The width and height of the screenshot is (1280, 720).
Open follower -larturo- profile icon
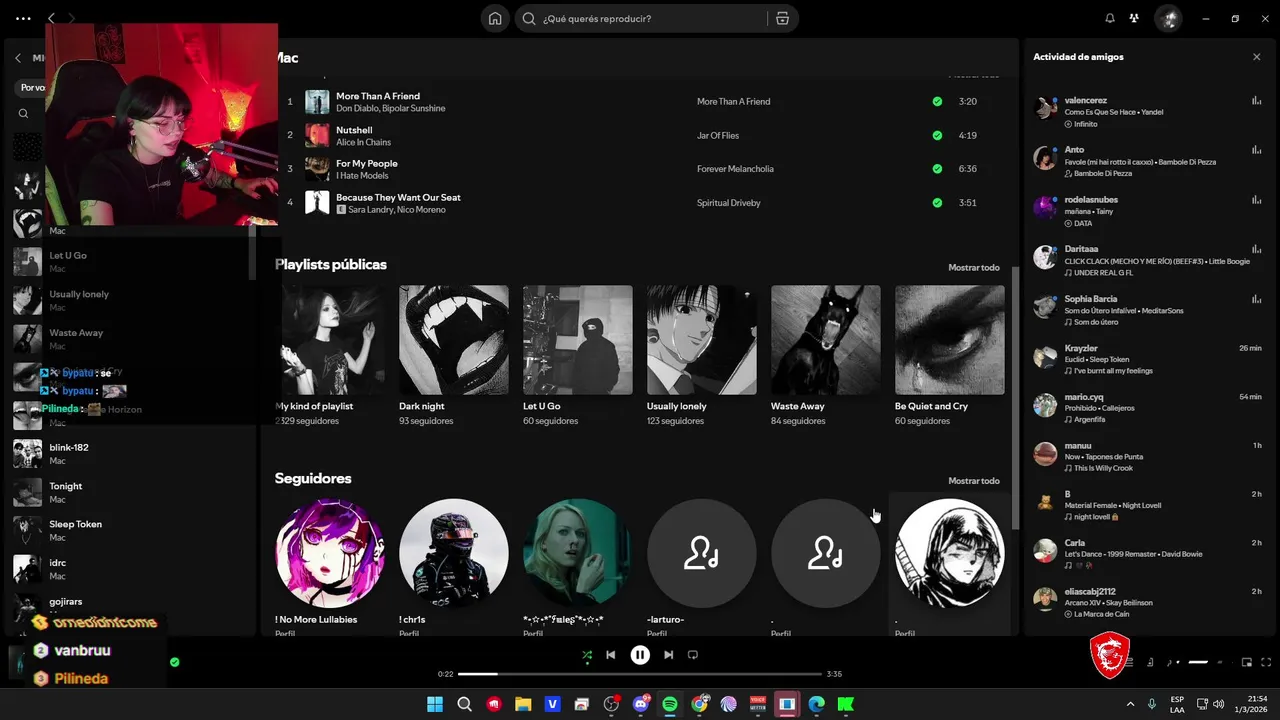point(702,553)
